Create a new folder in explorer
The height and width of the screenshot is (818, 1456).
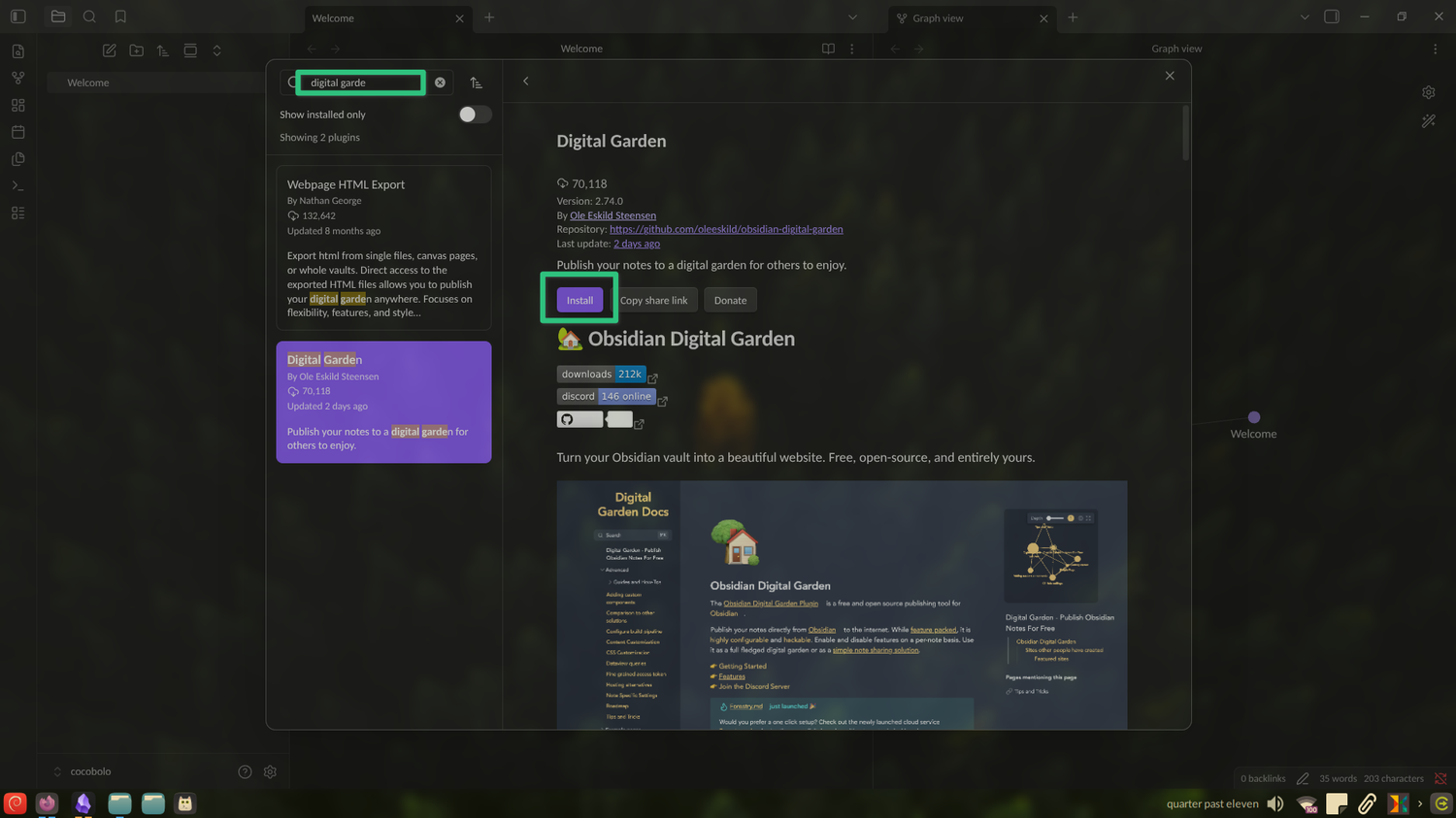coord(137,50)
